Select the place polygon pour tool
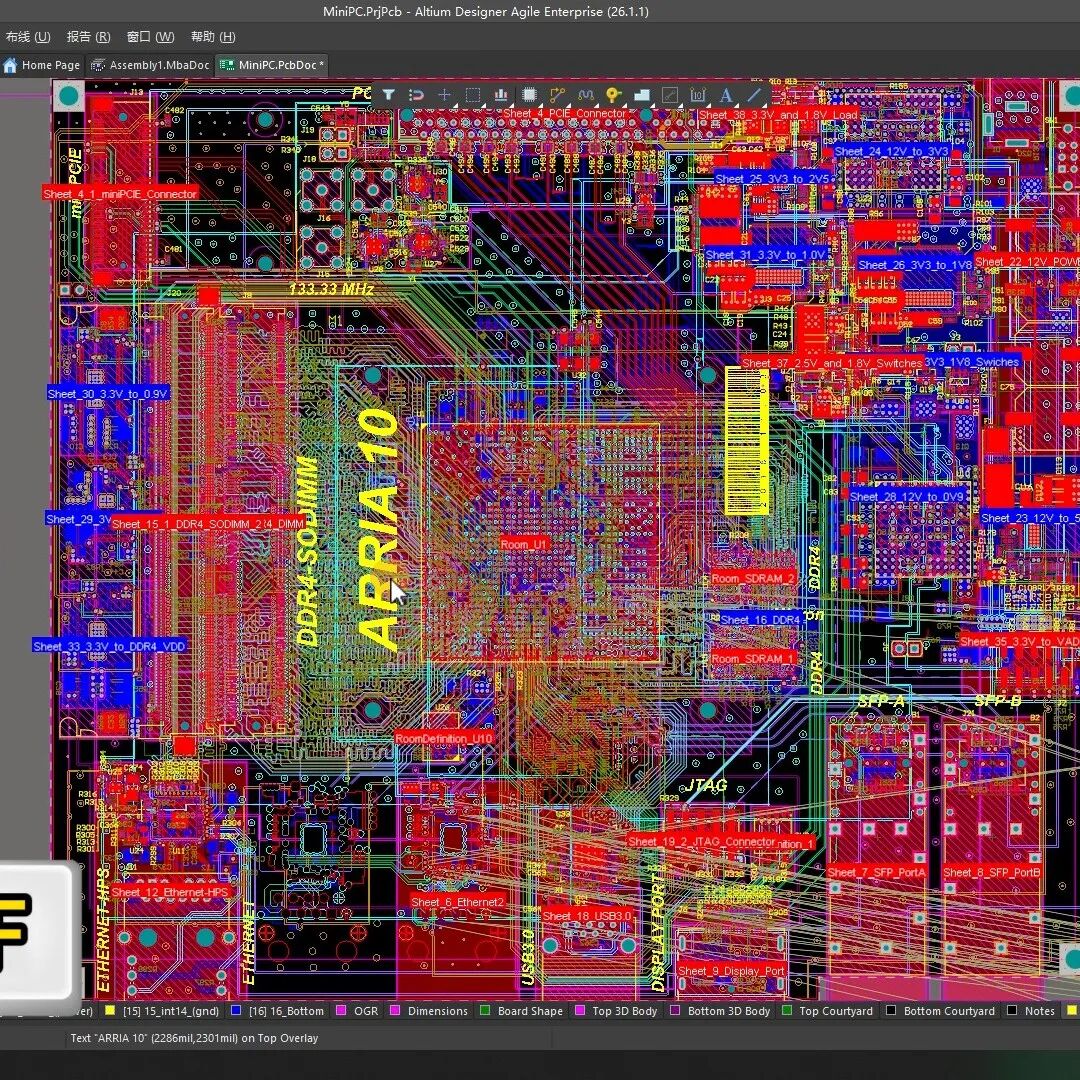 click(x=641, y=95)
